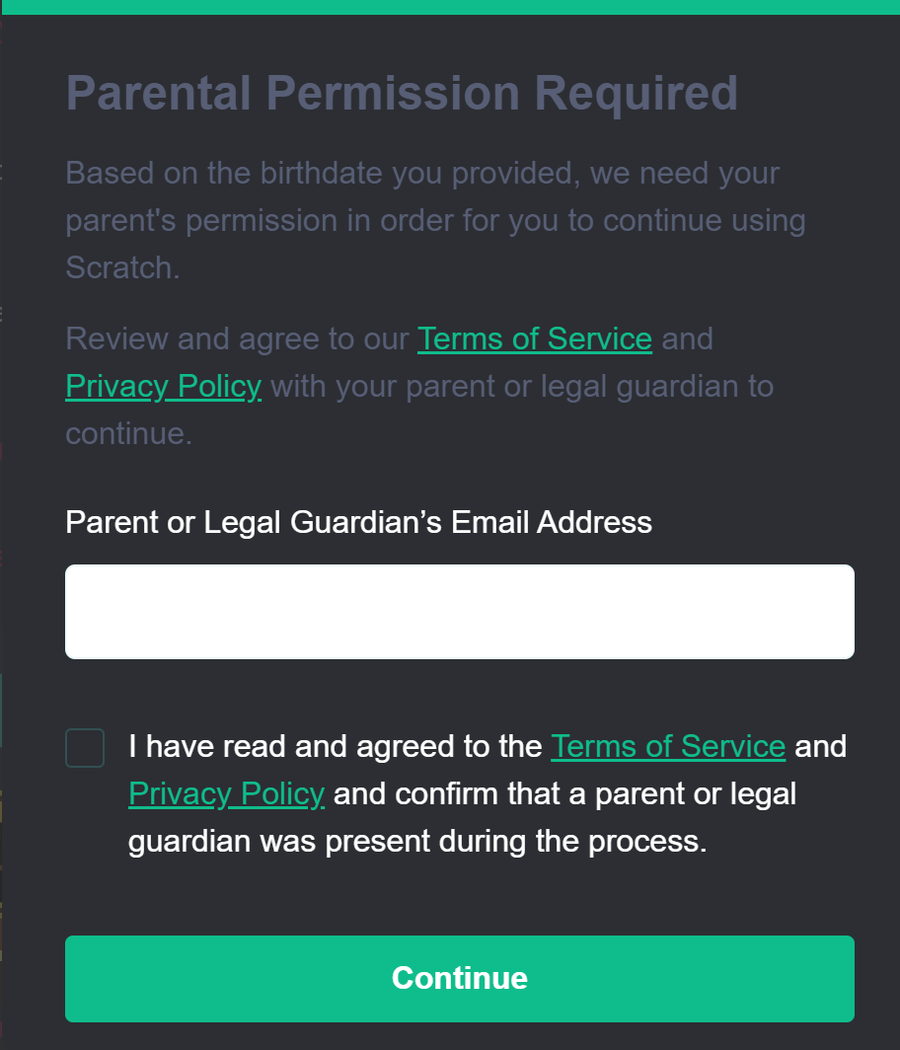Screen dimensions: 900x1050
Task: Click the word "Scratch." in the description
Action: coord(123,268)
